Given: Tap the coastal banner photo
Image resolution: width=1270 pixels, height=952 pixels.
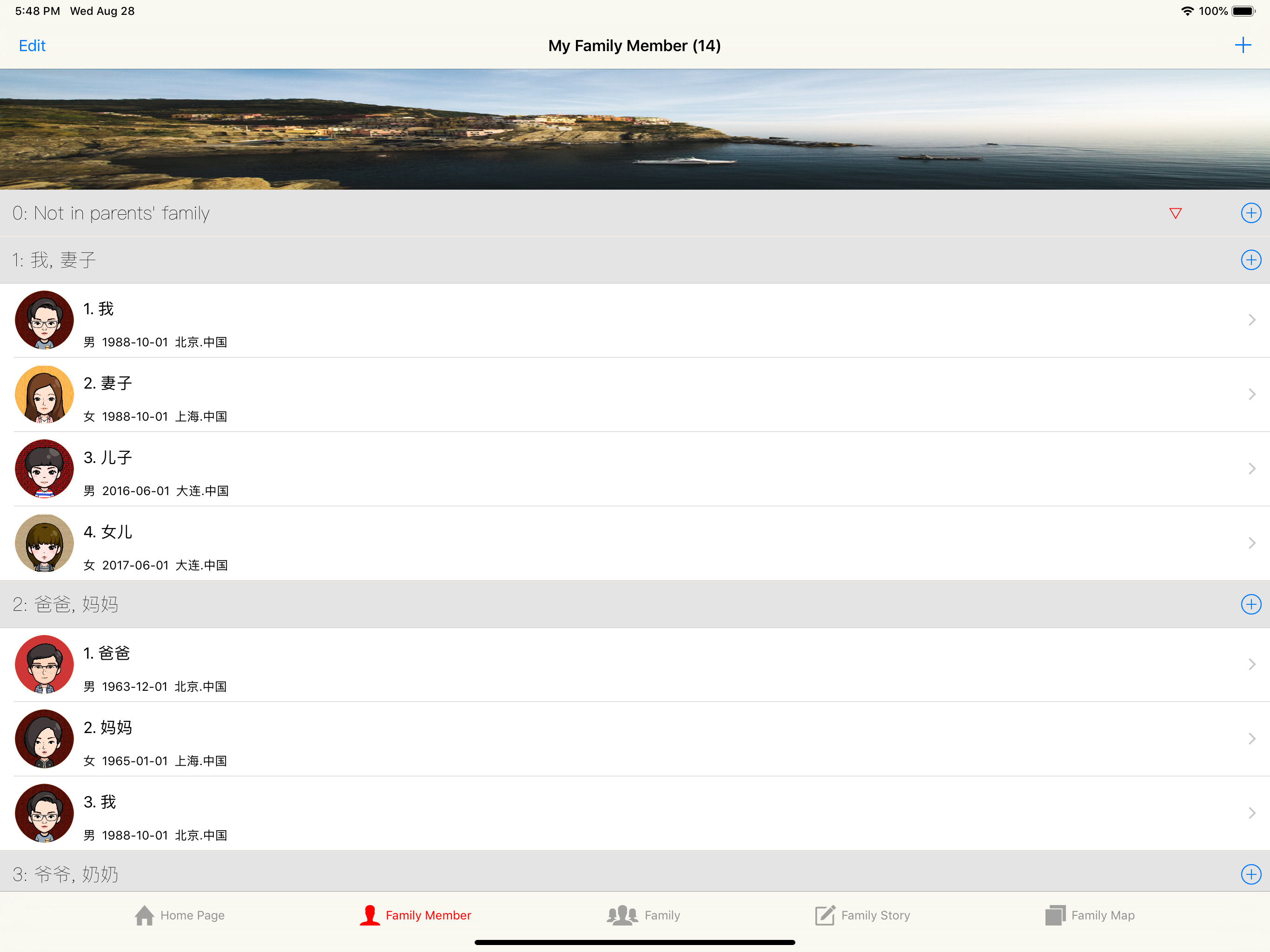Looking at the screenshot, I should point(635,129).
